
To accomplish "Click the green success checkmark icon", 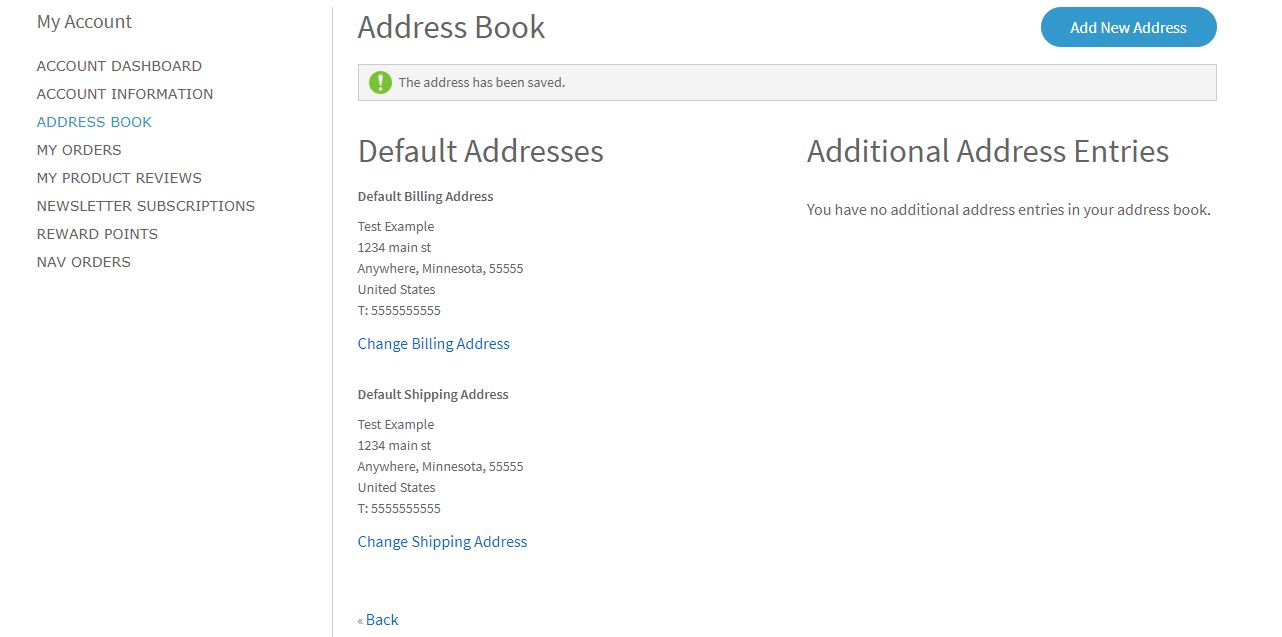I will click(380, 82).
